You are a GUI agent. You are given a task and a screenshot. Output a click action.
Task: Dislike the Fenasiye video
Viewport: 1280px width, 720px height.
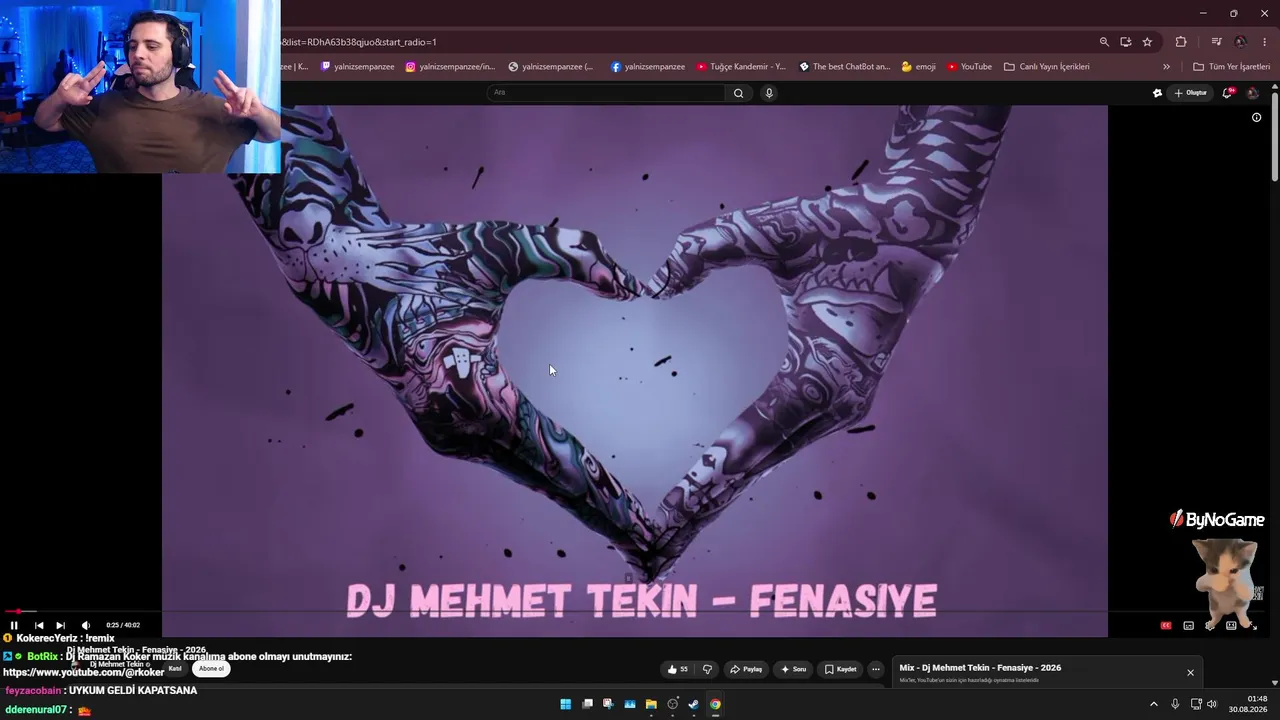coord(707,669)
